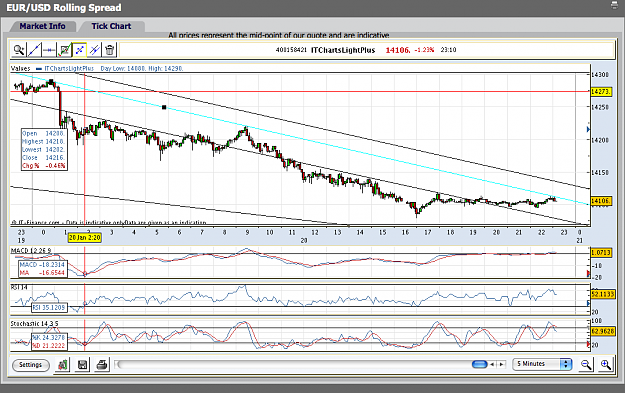Click the MACD 12 26 9 panel title
625x393 pixels.
pos(31,251)
